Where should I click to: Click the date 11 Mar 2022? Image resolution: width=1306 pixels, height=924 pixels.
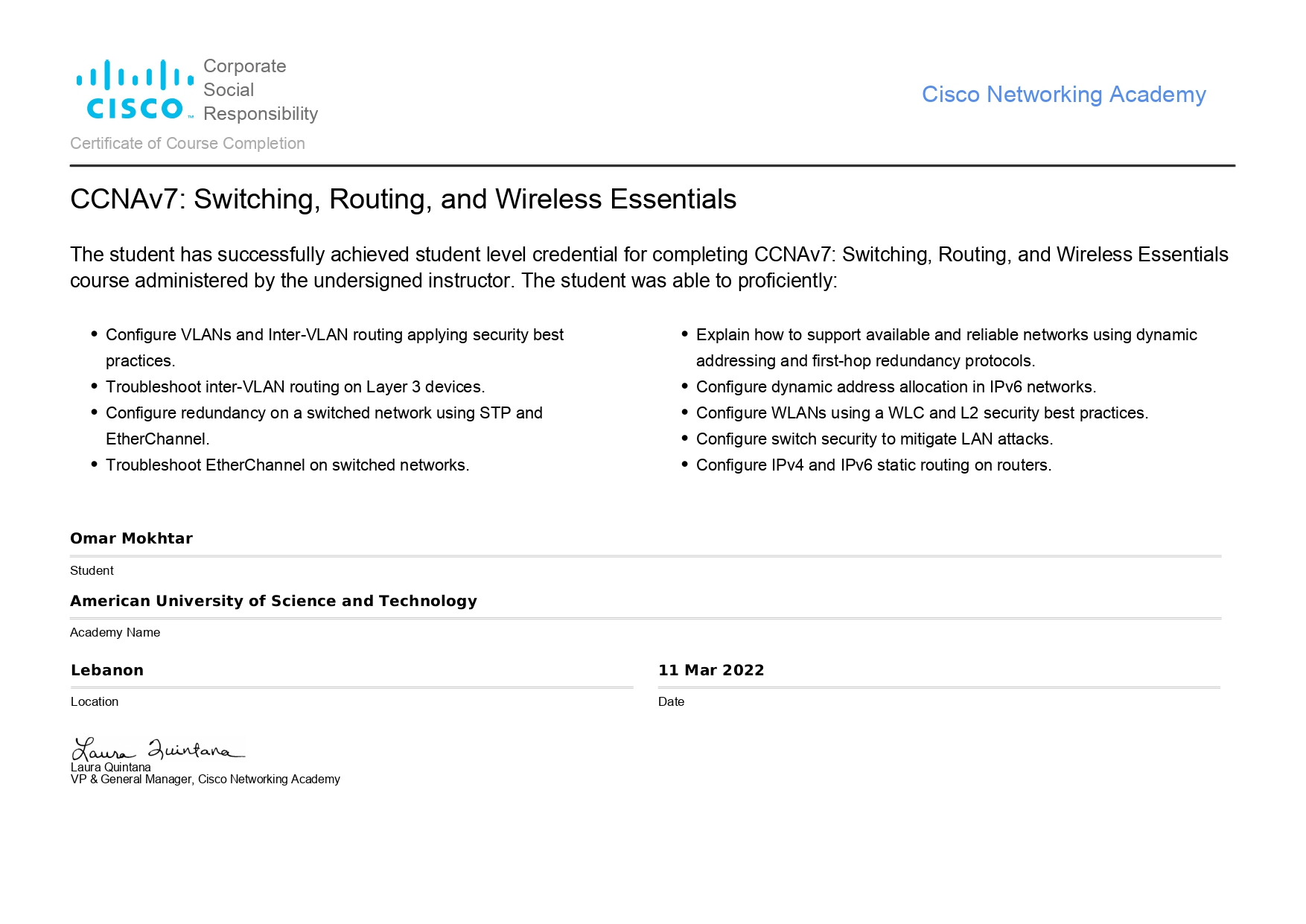(x=711, y=670)
